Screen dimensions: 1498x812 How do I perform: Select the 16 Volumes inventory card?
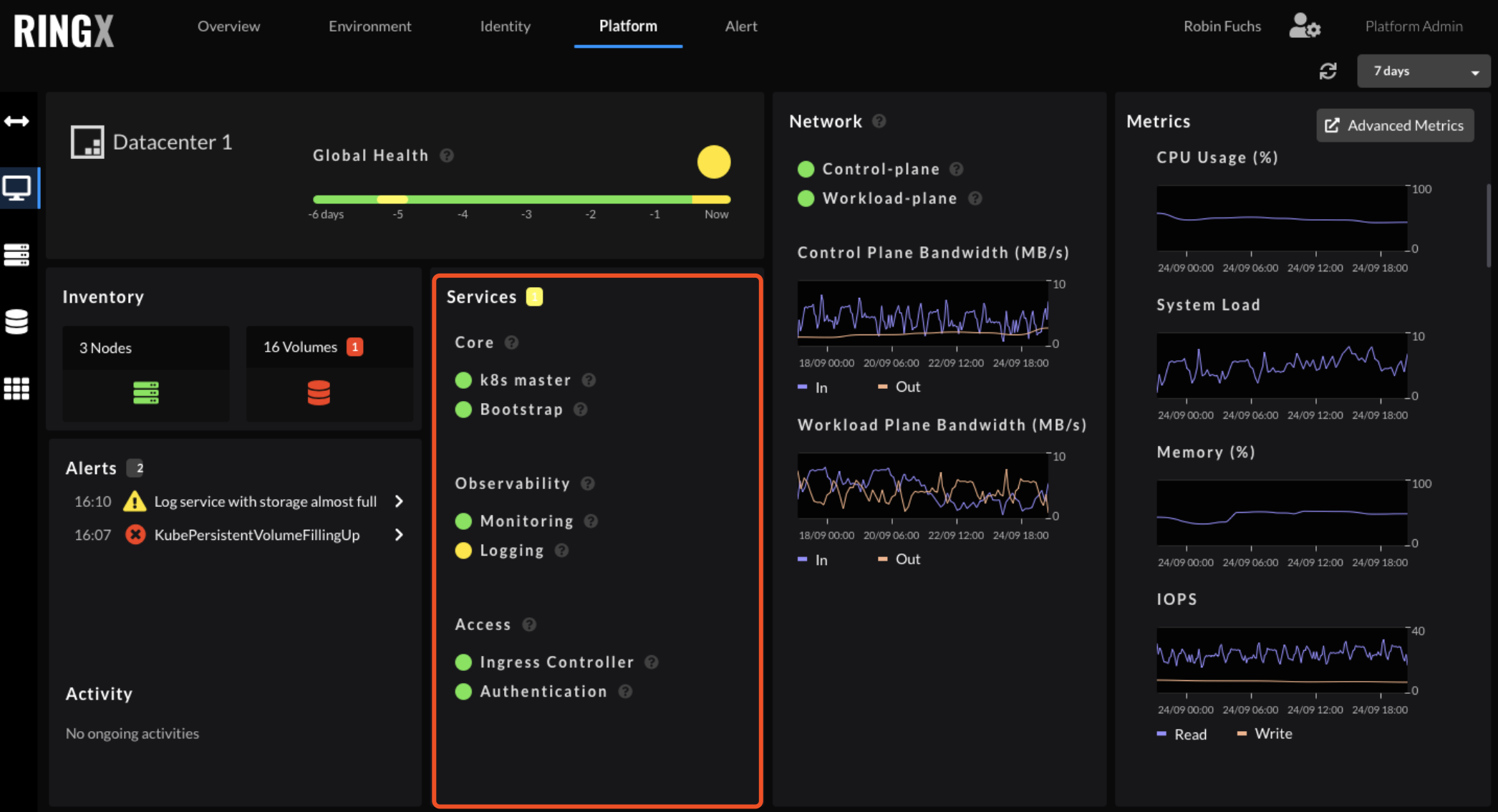329,374
